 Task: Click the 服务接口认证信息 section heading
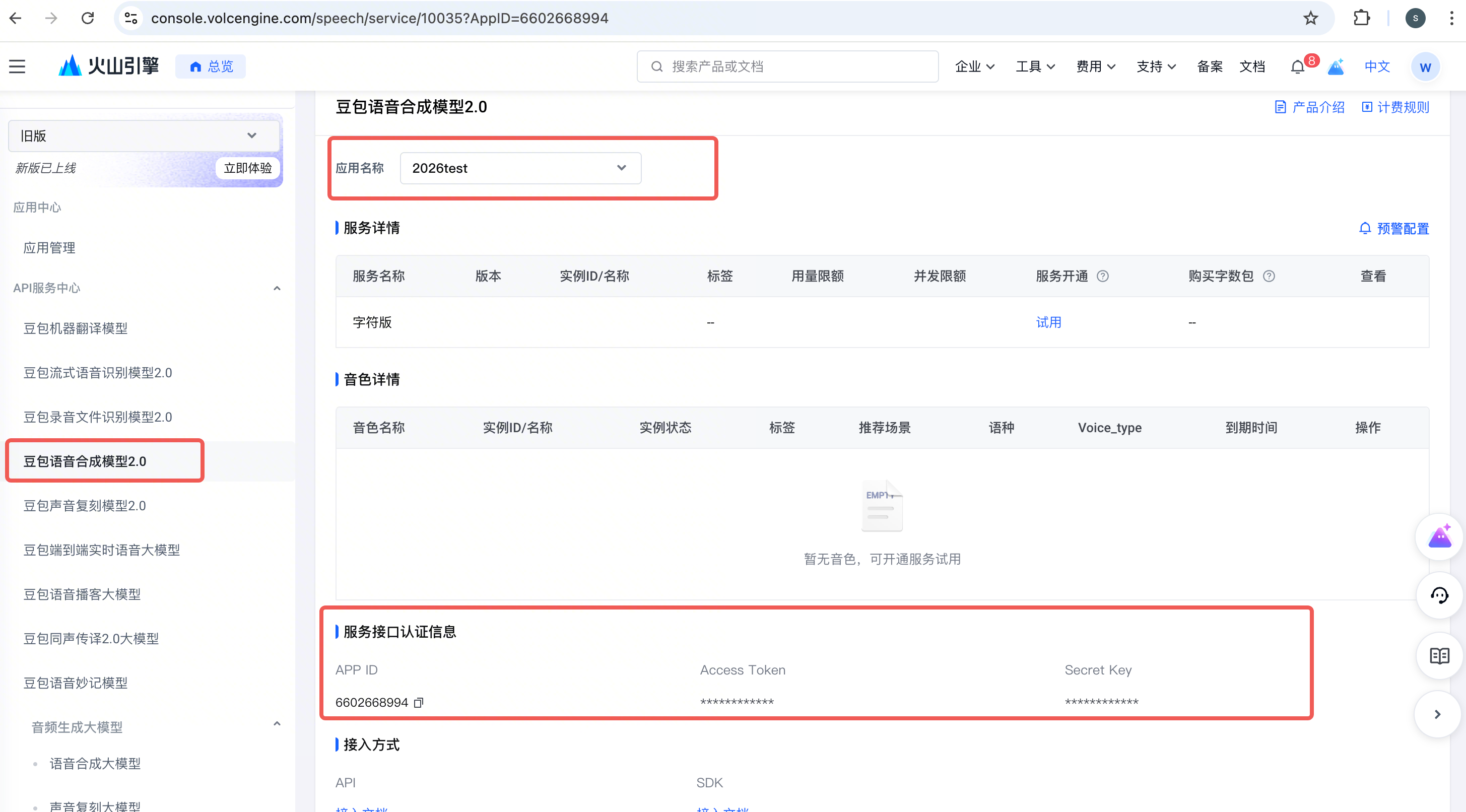(x=399, y=632)
